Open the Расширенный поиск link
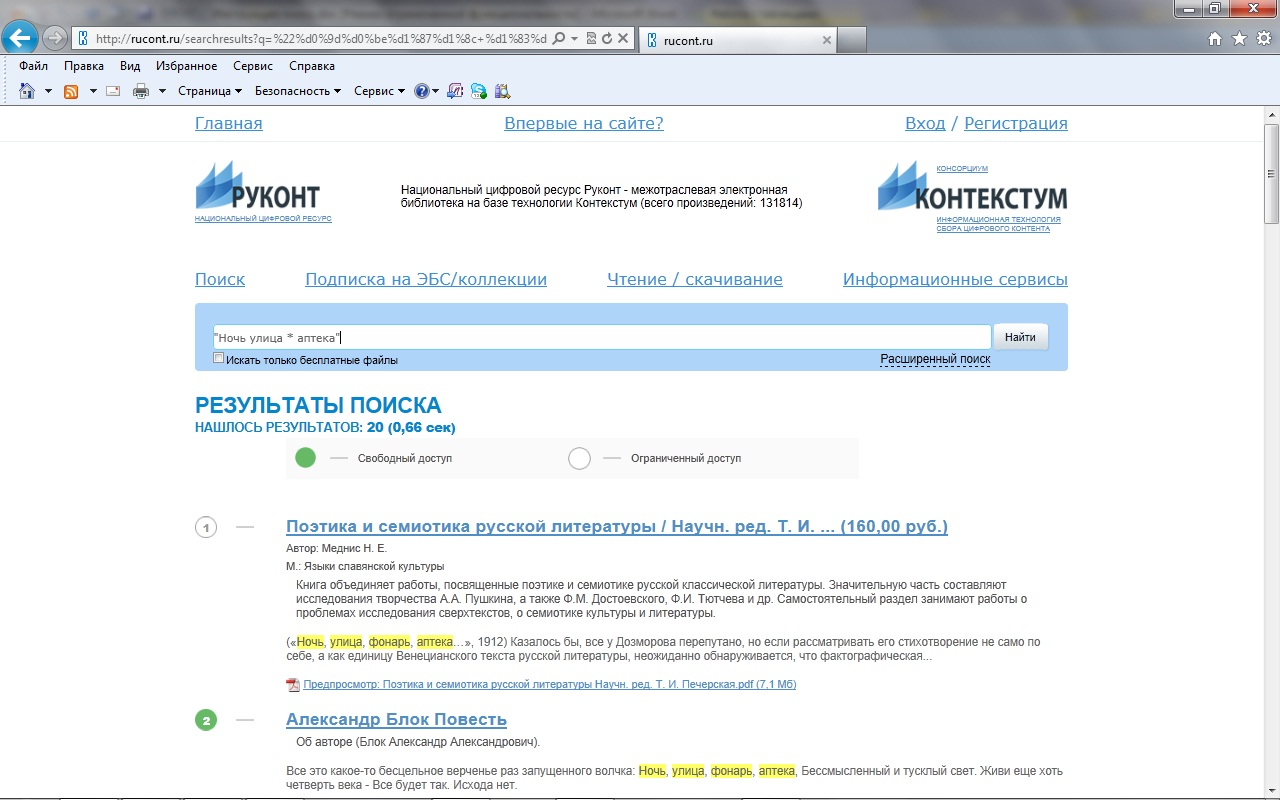Viewport: 1280px width, 800px height. tap(935, 359)
